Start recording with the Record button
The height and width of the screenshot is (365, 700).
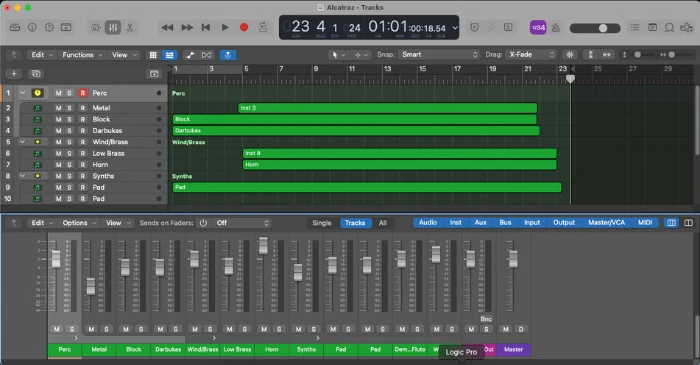click(244, 27)
